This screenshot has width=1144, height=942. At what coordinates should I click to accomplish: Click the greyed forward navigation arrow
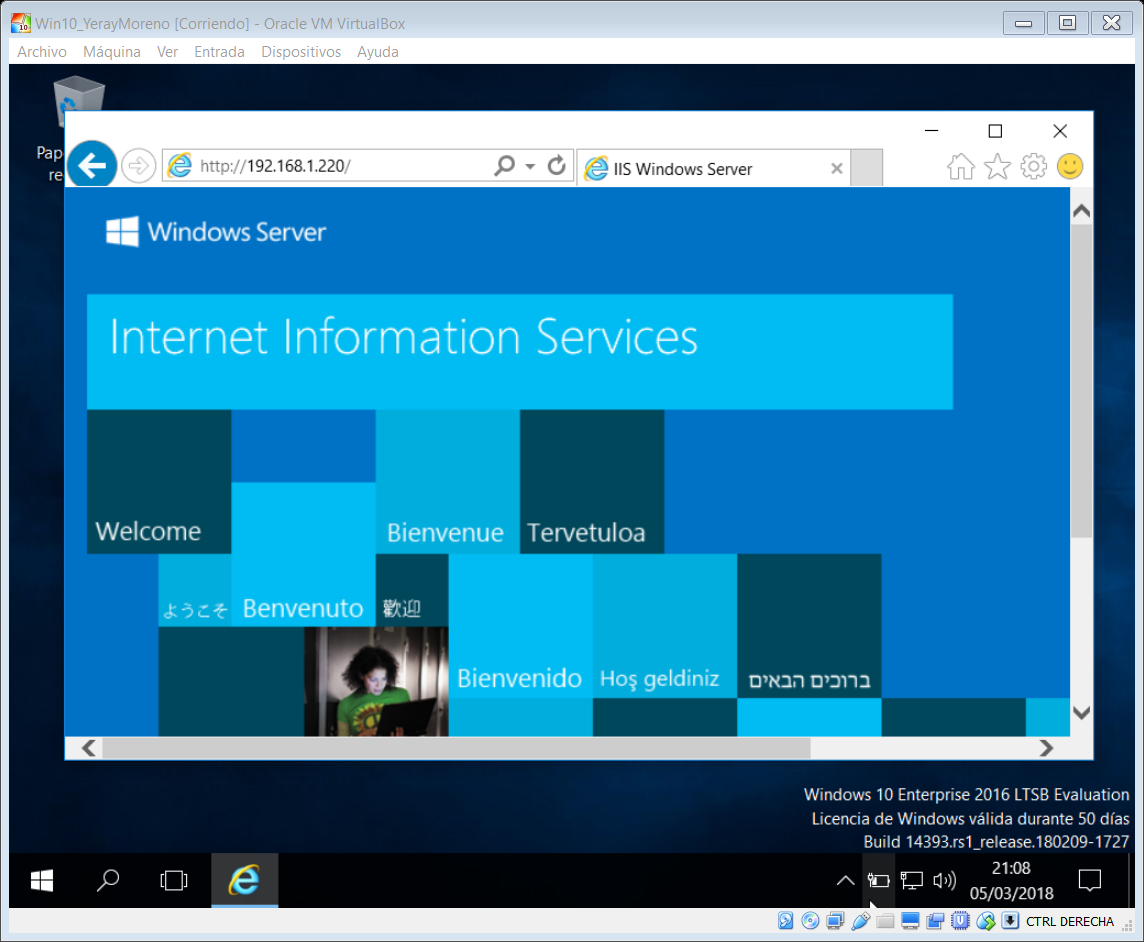(x=138, y=166)
